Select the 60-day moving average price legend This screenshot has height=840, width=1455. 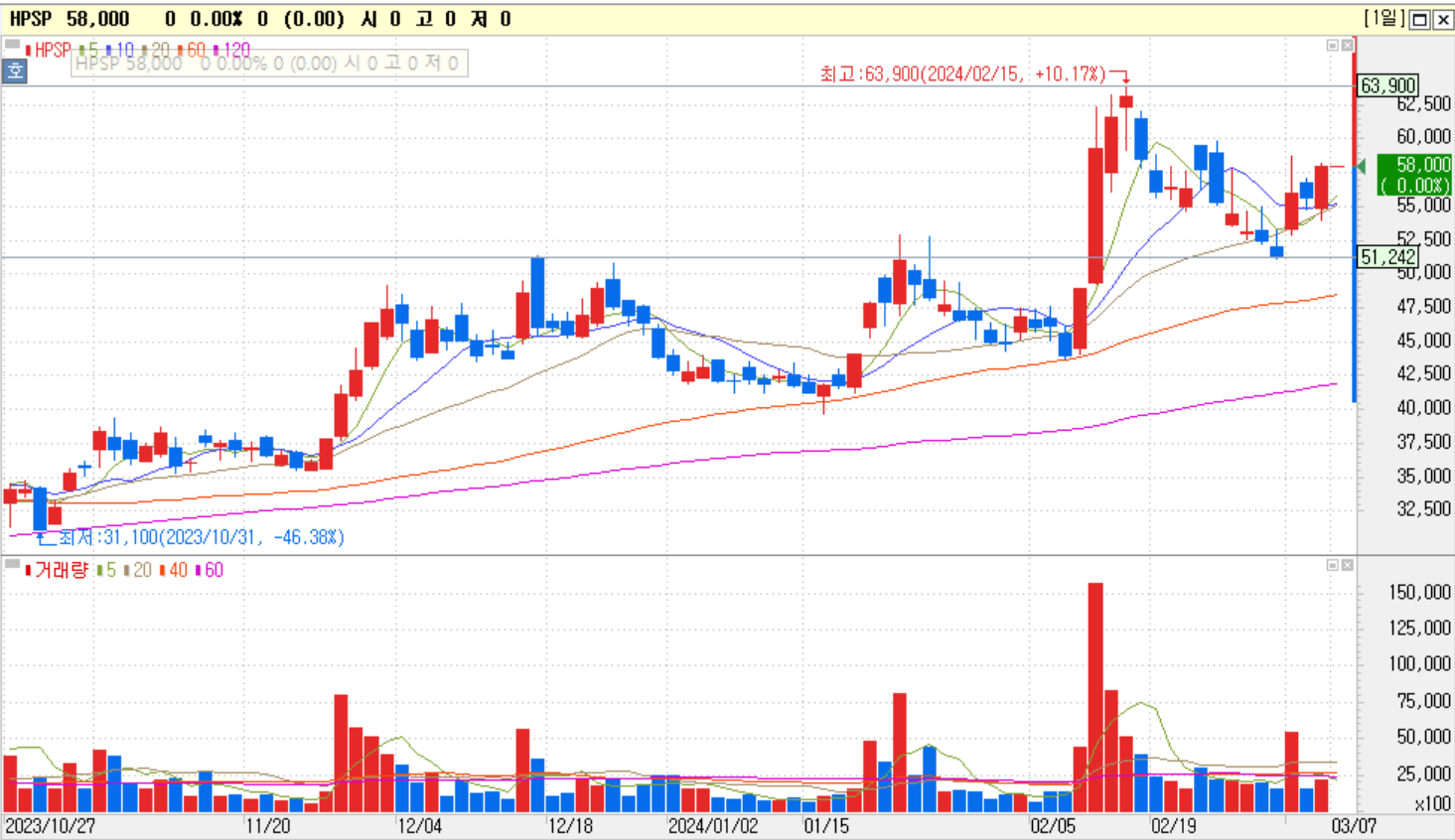(191, 50)
